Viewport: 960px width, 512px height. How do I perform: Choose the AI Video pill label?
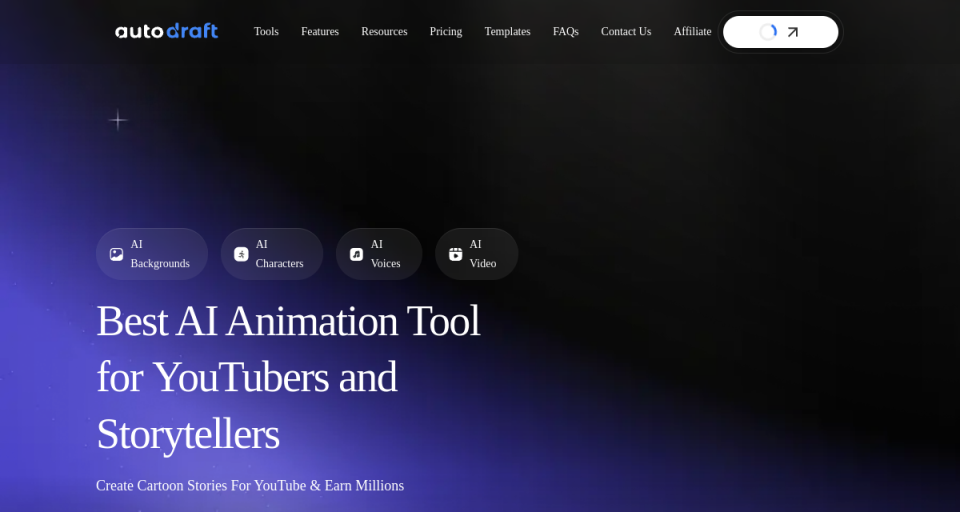click(x=483, y=254)
